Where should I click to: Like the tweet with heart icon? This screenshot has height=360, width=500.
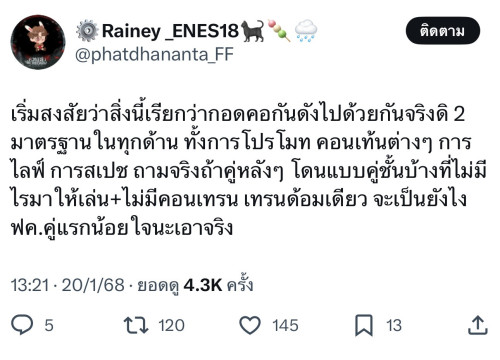click(250, 325)
